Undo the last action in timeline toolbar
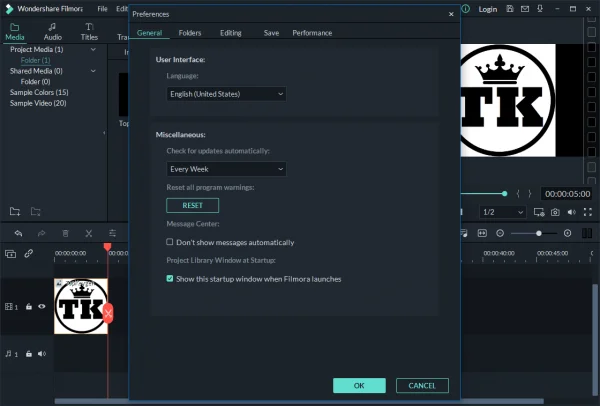This screenshot has height=406, width=600. (x=18, y=233)
